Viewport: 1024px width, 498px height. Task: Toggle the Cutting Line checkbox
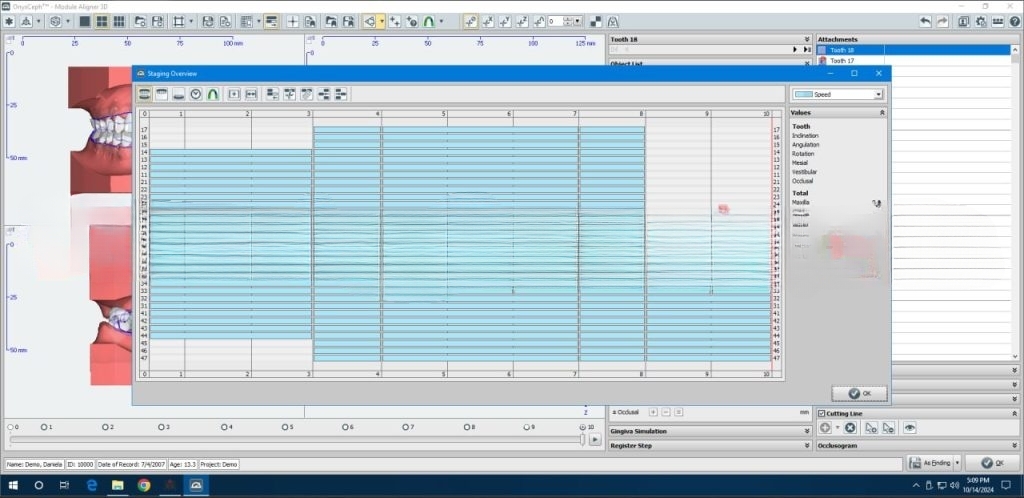coord(822,413)
